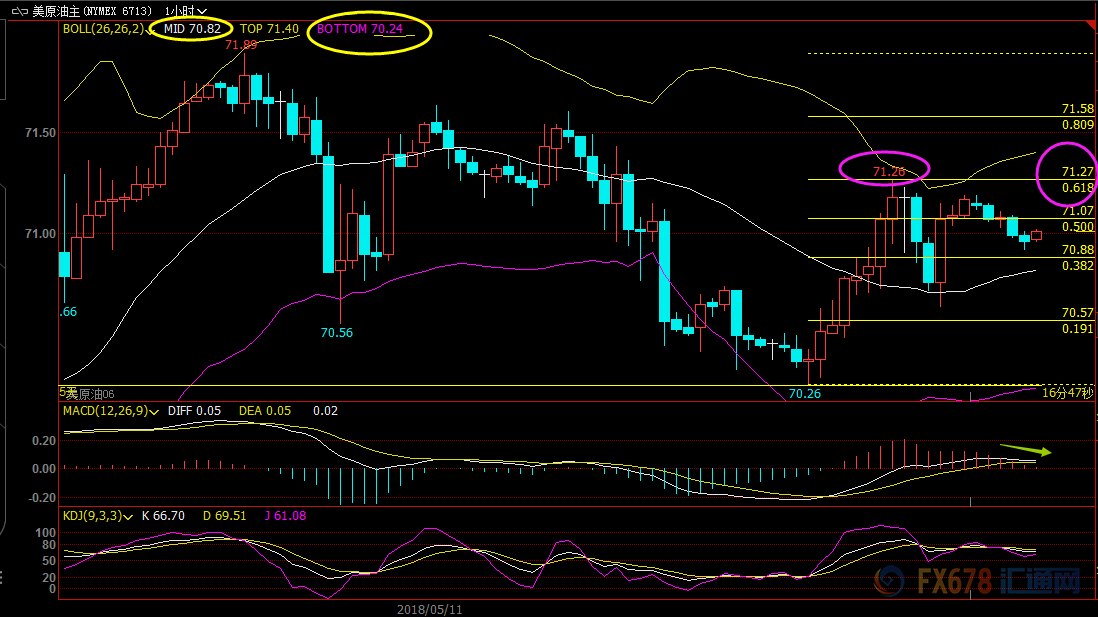Screen dimensions: 1098x617
Task: Expand the BOLL(26,26,2) indicator dropdown
Action: (142, 29)
